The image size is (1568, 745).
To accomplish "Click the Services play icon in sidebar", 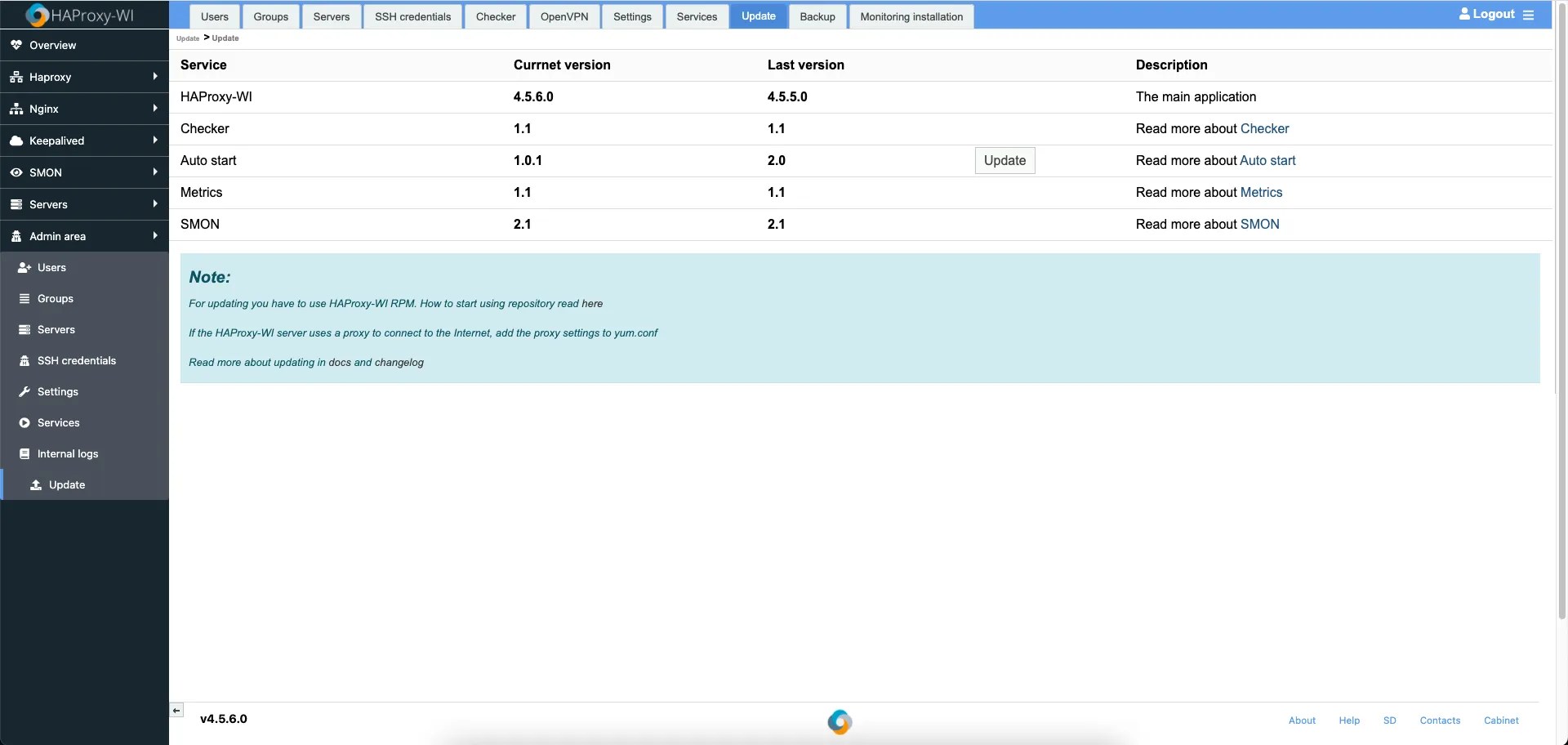I will pos(24,422).
